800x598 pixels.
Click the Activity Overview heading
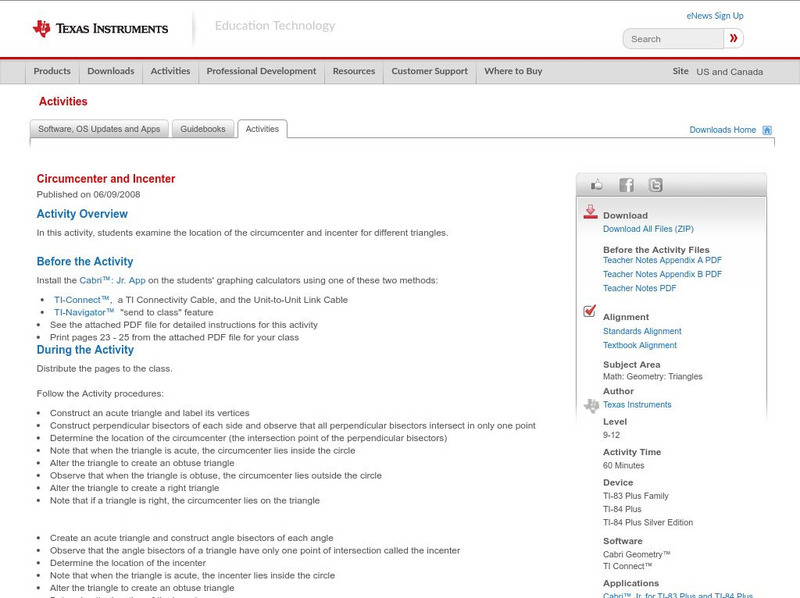pyautogui.click(x=82, y=214)
